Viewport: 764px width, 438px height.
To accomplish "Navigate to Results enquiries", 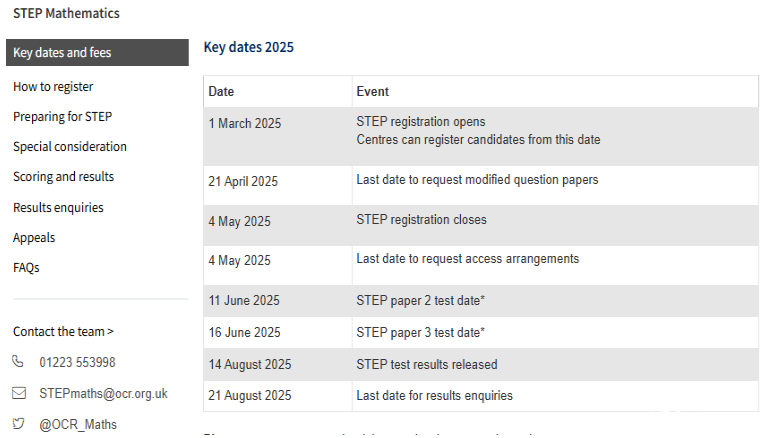I will 58,208.
